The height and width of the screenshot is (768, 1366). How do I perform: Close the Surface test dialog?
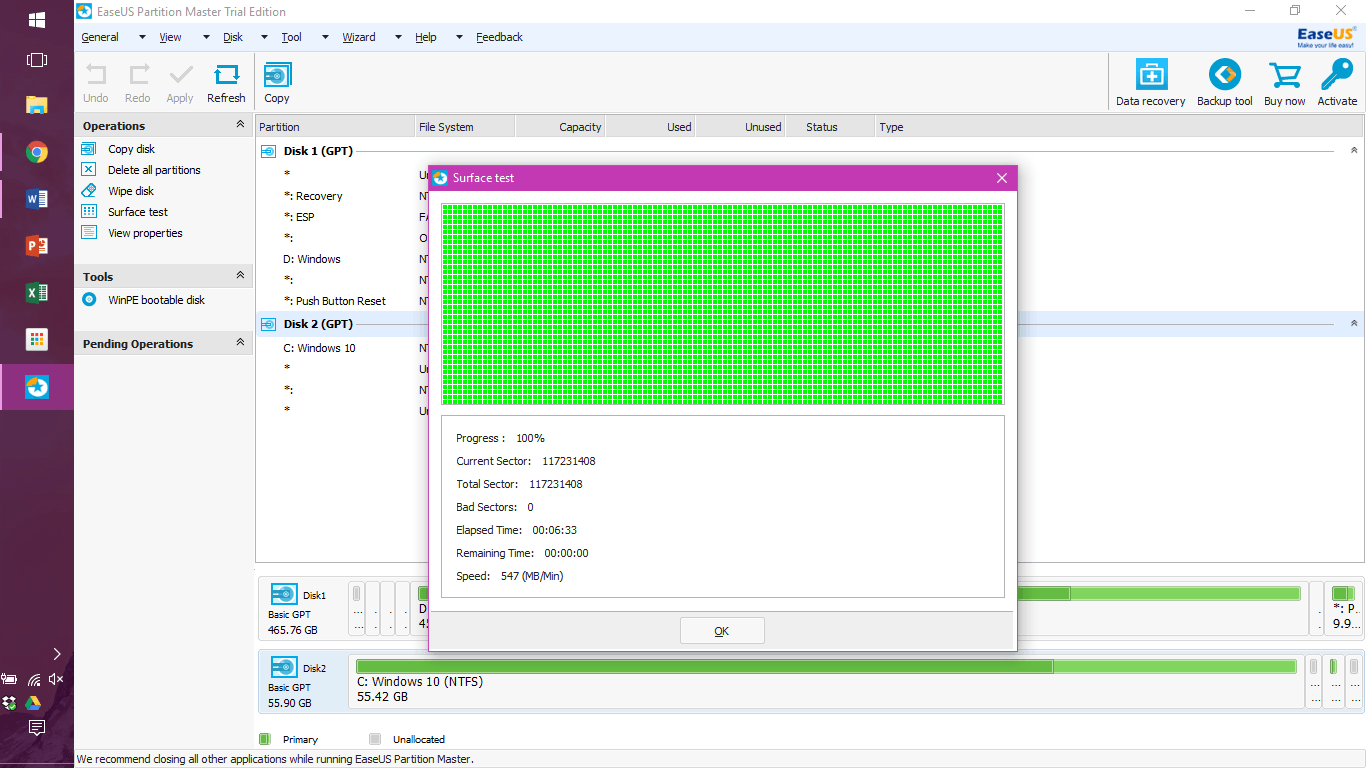1002,178
